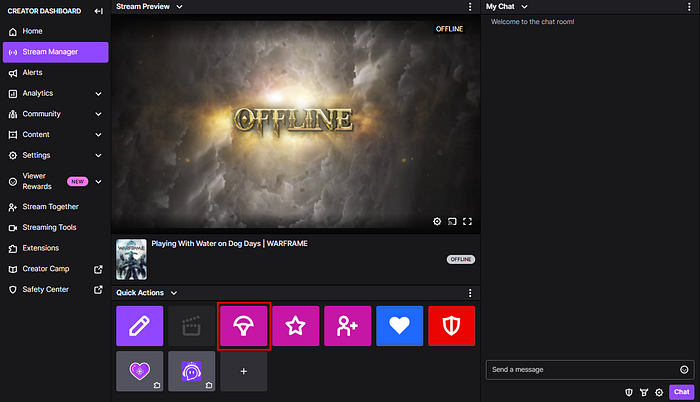Select Stream Manager in the sidebar
This screenshot has height=402, width=700.
[x=55, y=52]
